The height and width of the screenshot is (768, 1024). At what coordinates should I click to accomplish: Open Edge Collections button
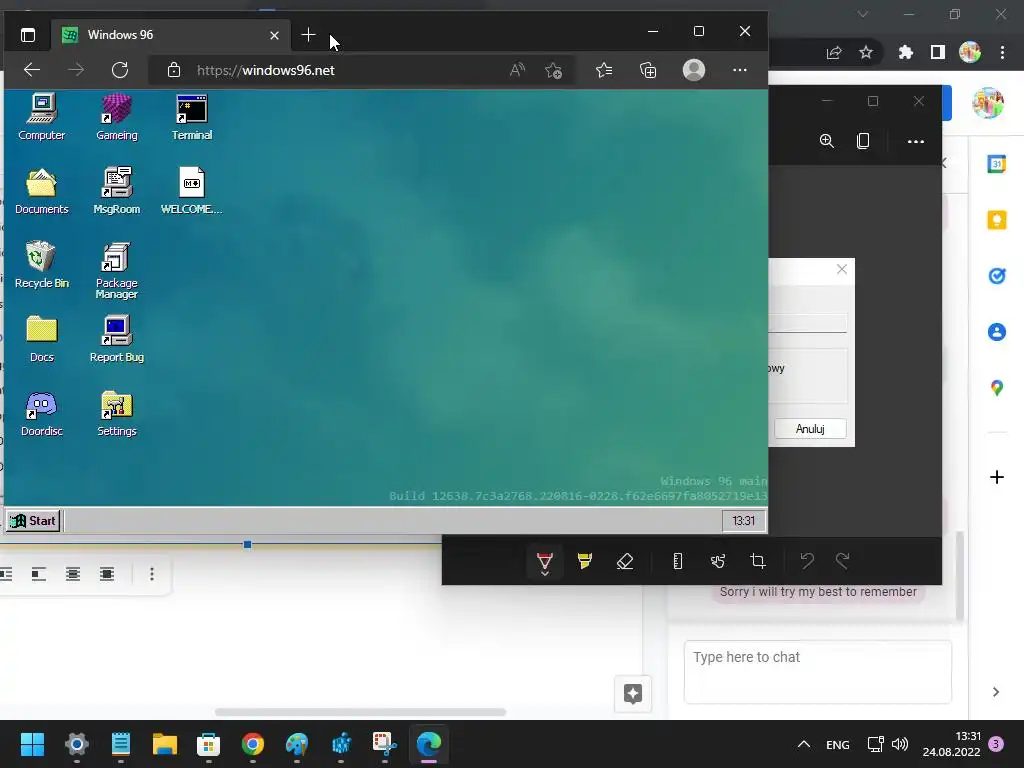pos(648,70)
